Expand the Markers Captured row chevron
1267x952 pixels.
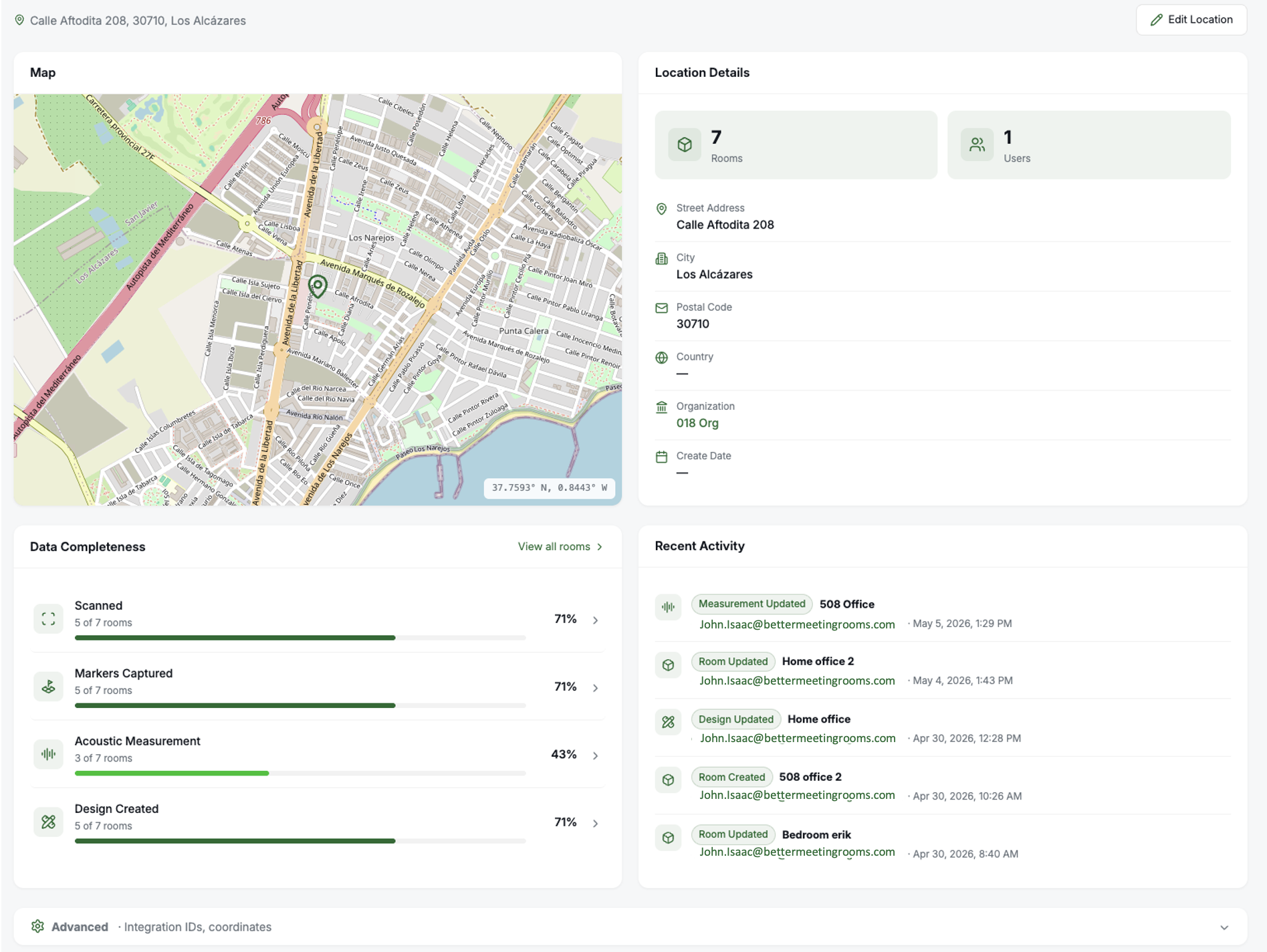595,687
